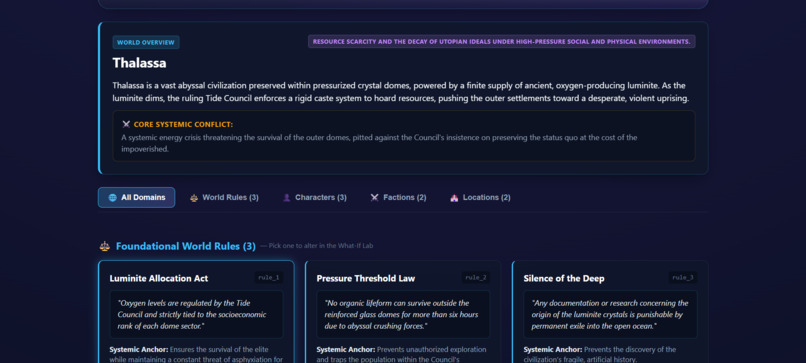Click the rule_3 identifier tag
Screen dimensions: 806x363
(x=683, y=278)
